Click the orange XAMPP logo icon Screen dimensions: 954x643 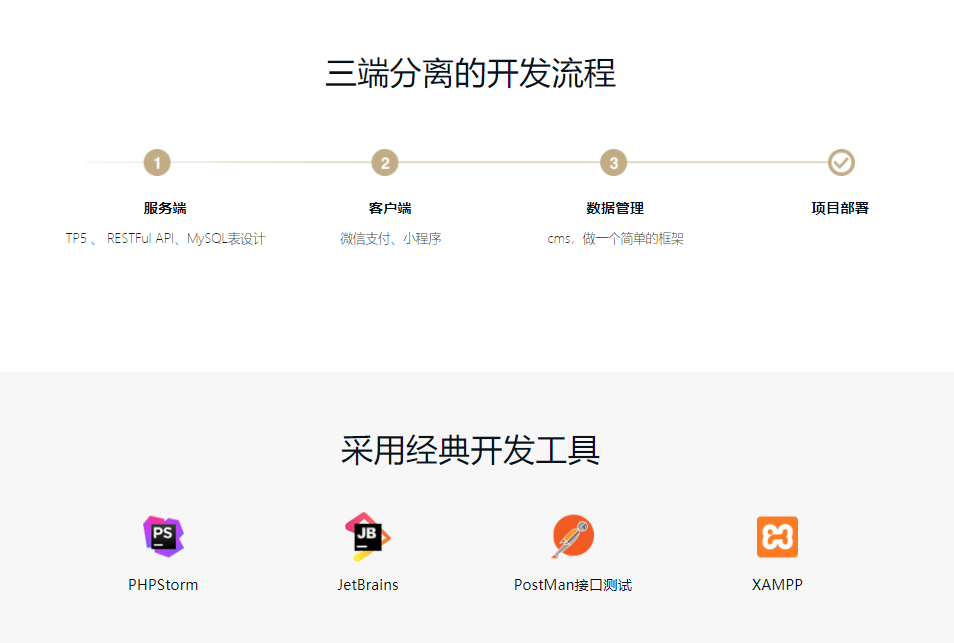(x=777, y=537)
